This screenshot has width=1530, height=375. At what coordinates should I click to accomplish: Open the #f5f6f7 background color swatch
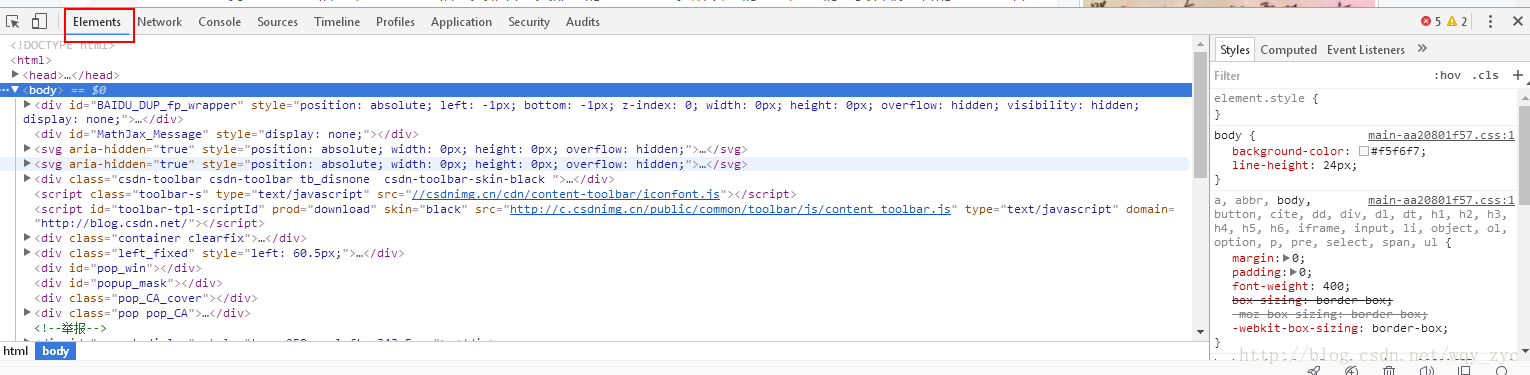coord(1363,151)
